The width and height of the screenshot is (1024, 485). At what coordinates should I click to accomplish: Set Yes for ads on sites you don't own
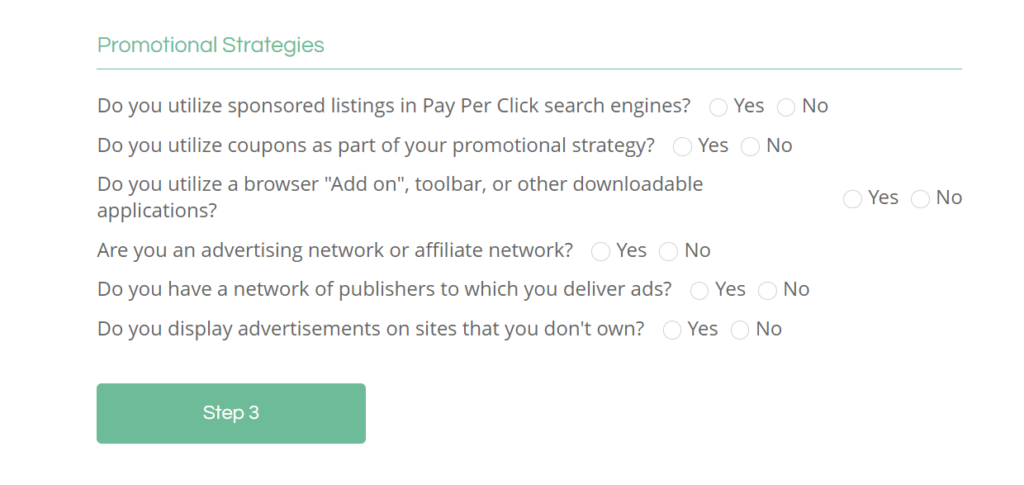[672, 330]
